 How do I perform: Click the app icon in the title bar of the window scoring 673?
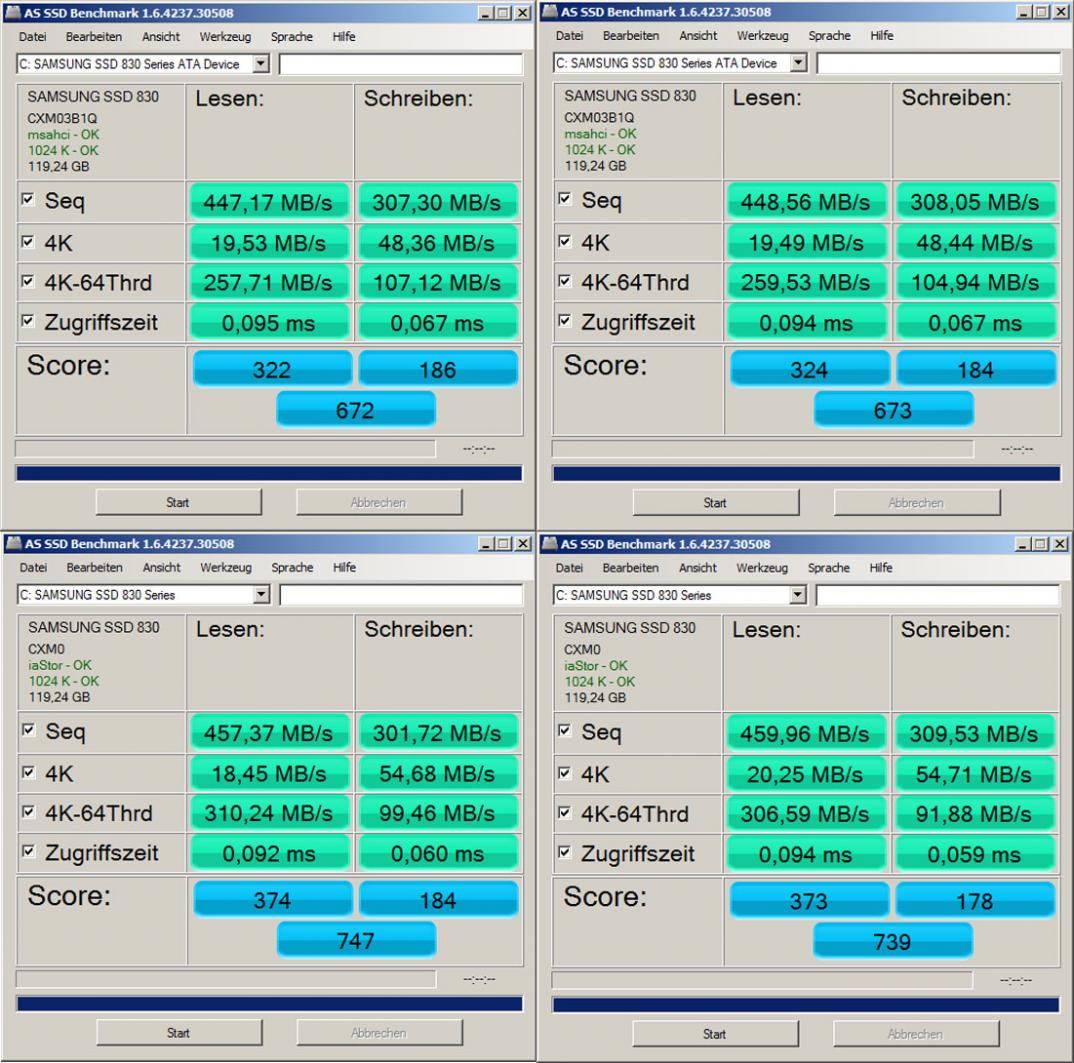550,12
